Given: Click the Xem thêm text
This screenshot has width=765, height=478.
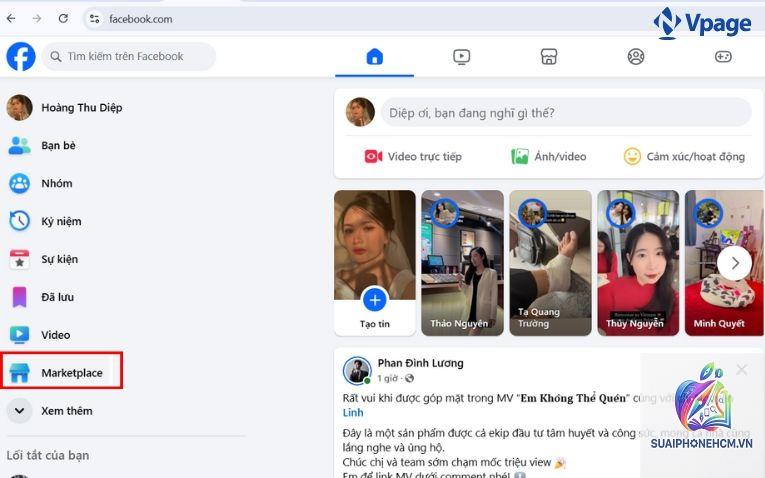Looking at the screenshot, I should tap(67, 411).
